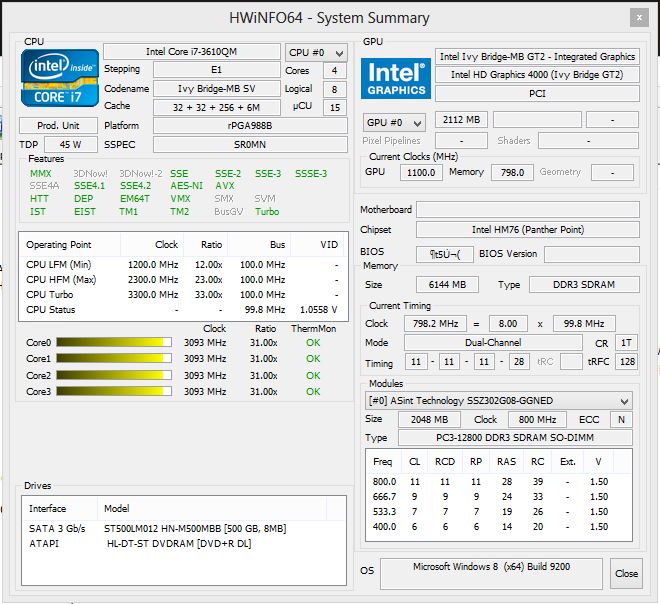660x604 pixels.
Task: Click the AES-NI feature label
Action: click(186, 186)
